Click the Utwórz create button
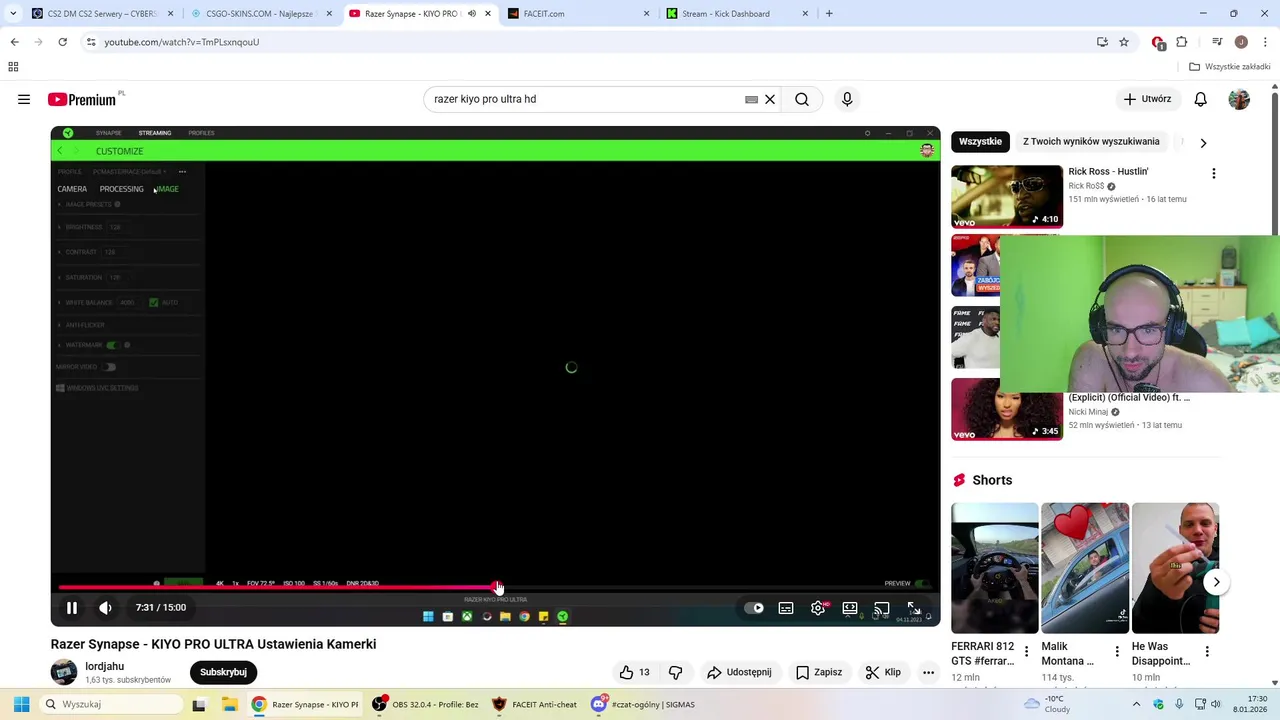The height and width of the screenshot is (720, 1280). point(1147,99)
